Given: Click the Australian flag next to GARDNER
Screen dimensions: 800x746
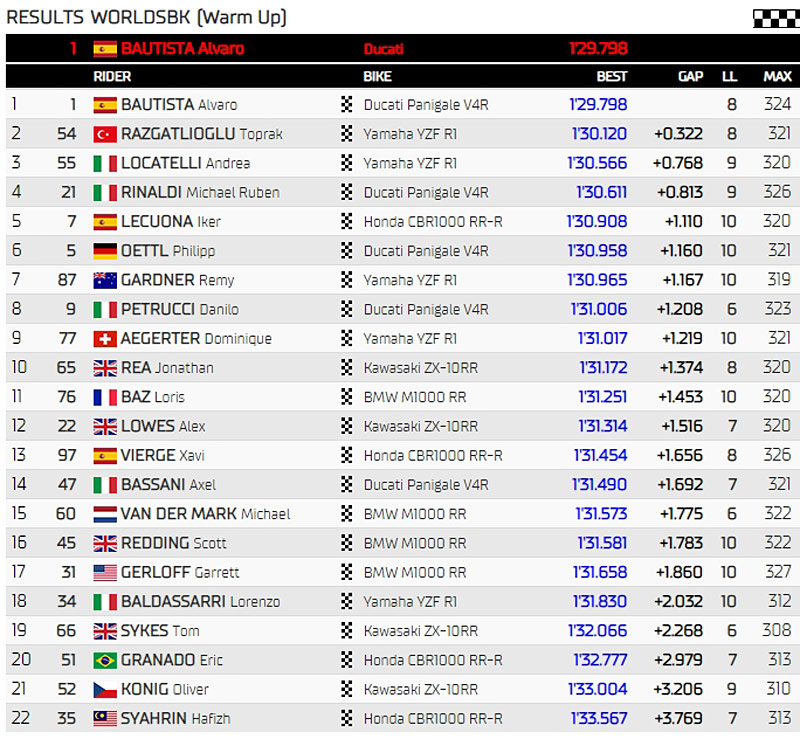Looking at the screenshot, I should click(x=105, y=280).
